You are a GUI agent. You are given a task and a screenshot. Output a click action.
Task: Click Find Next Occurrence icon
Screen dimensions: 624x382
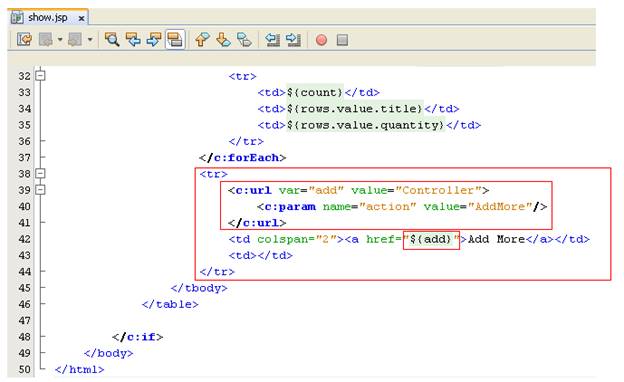154,39
